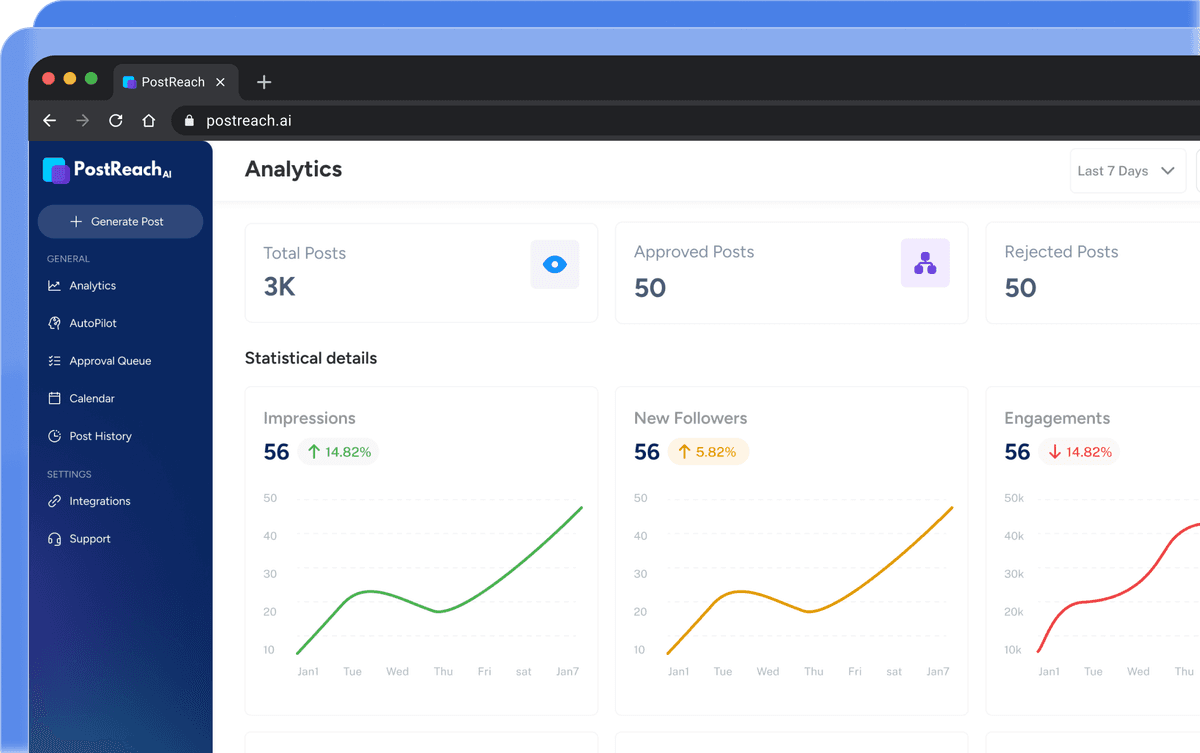This screenshot has height=753, width=1200.
Task: Open the Last 7 Days dropdown
Action: (1127, 171)
